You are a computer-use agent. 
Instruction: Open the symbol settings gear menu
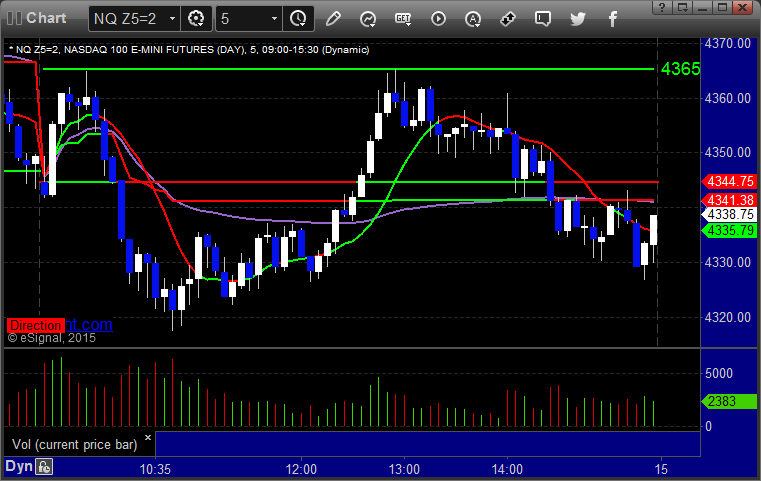point(196,19)
